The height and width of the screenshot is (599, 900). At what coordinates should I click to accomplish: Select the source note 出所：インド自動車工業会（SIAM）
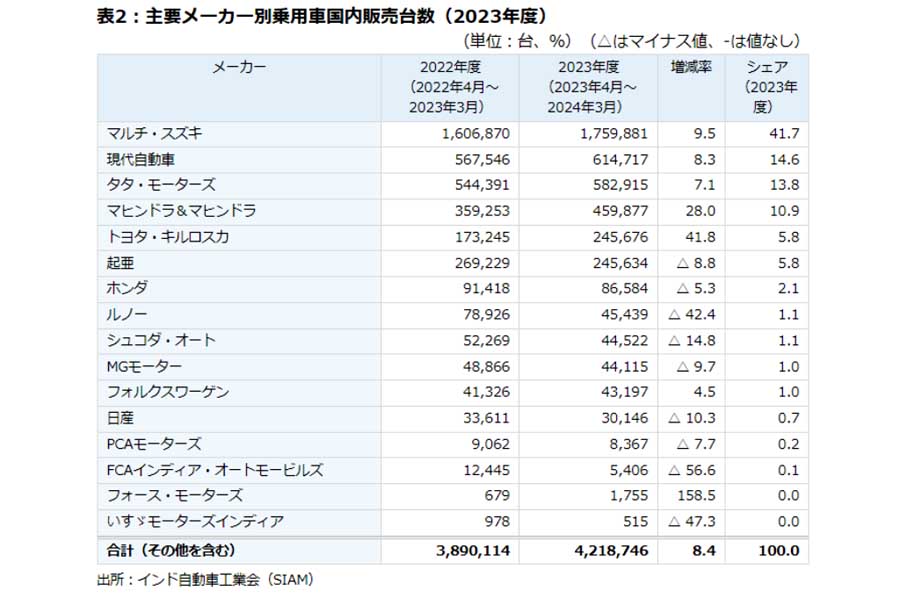205,579
